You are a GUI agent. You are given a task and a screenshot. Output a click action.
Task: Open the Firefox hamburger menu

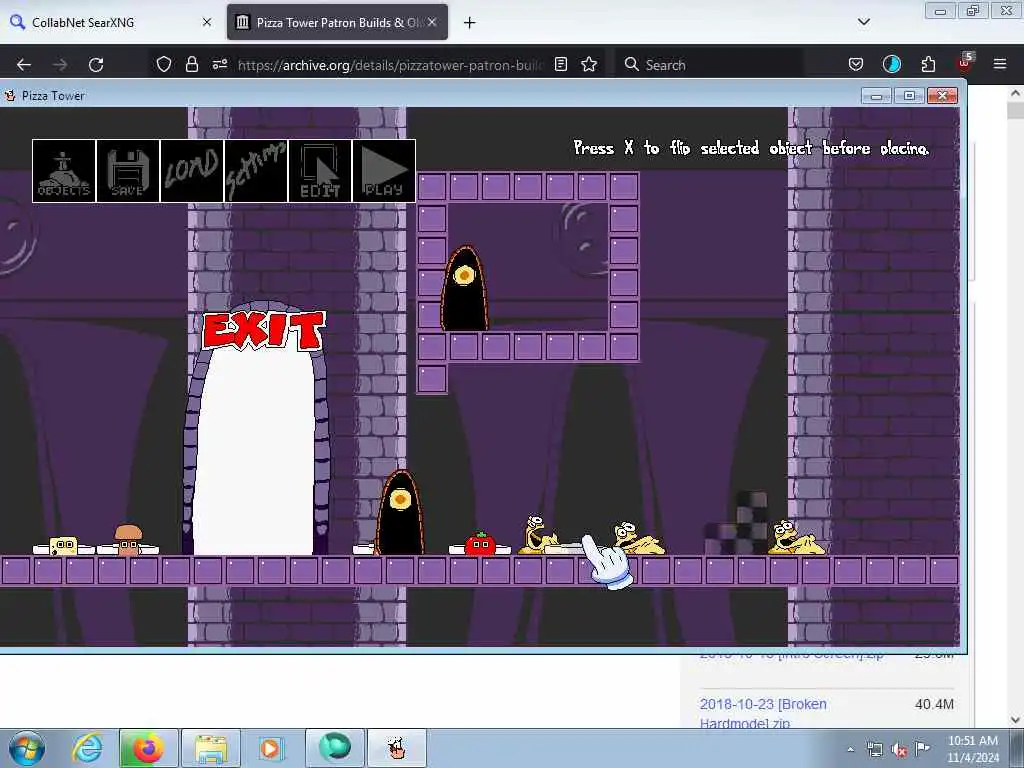pyautogui.click(x=1000, y=64)
